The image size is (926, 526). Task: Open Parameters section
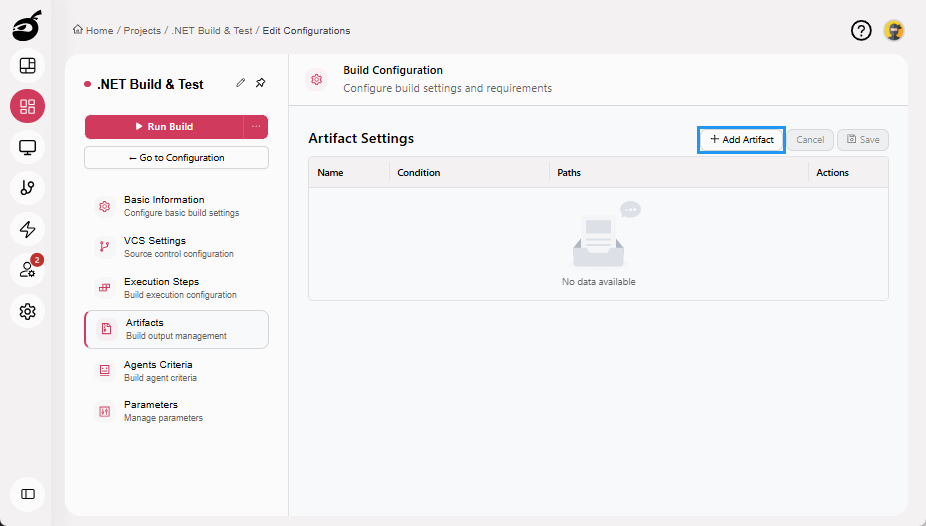point(177,411)
